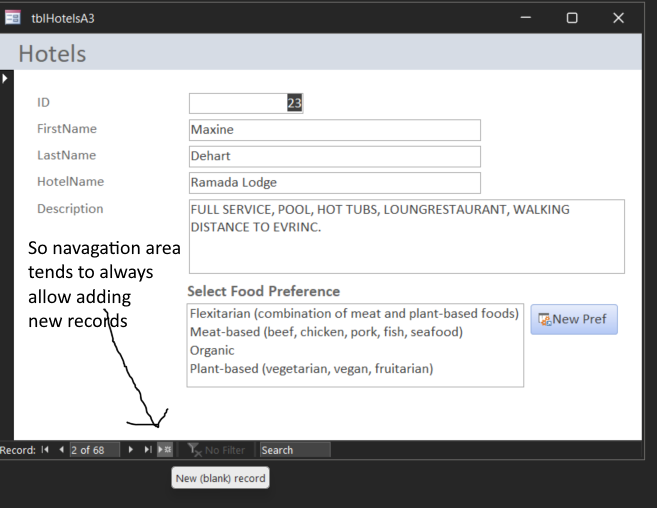
Task: Click the No Filter funnel indicator
Action: 216,450
